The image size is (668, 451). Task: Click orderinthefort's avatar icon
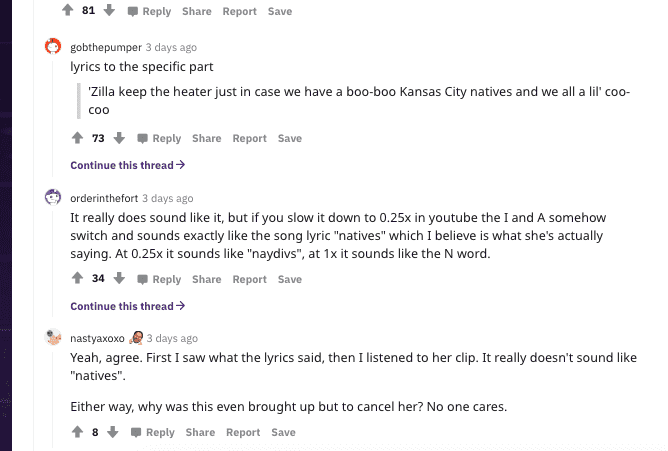tap(54, 197)
